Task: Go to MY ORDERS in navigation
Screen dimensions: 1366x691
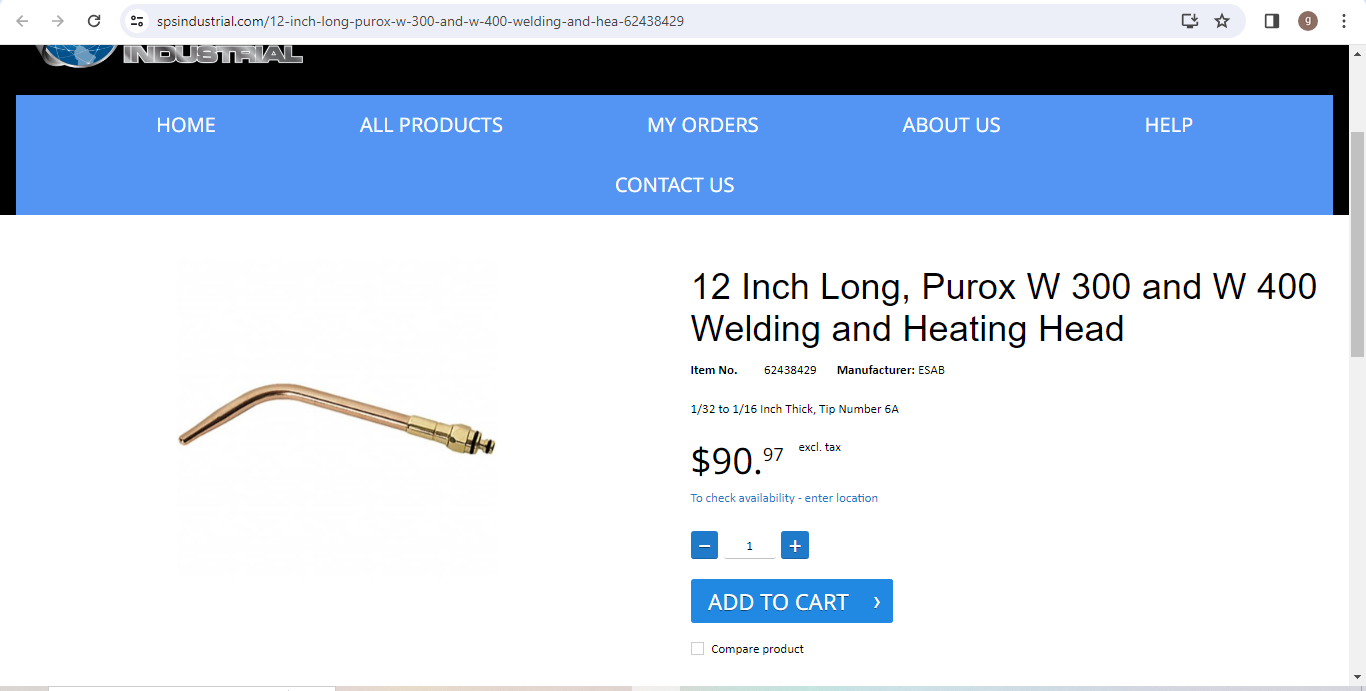Action: pos(703,125)
